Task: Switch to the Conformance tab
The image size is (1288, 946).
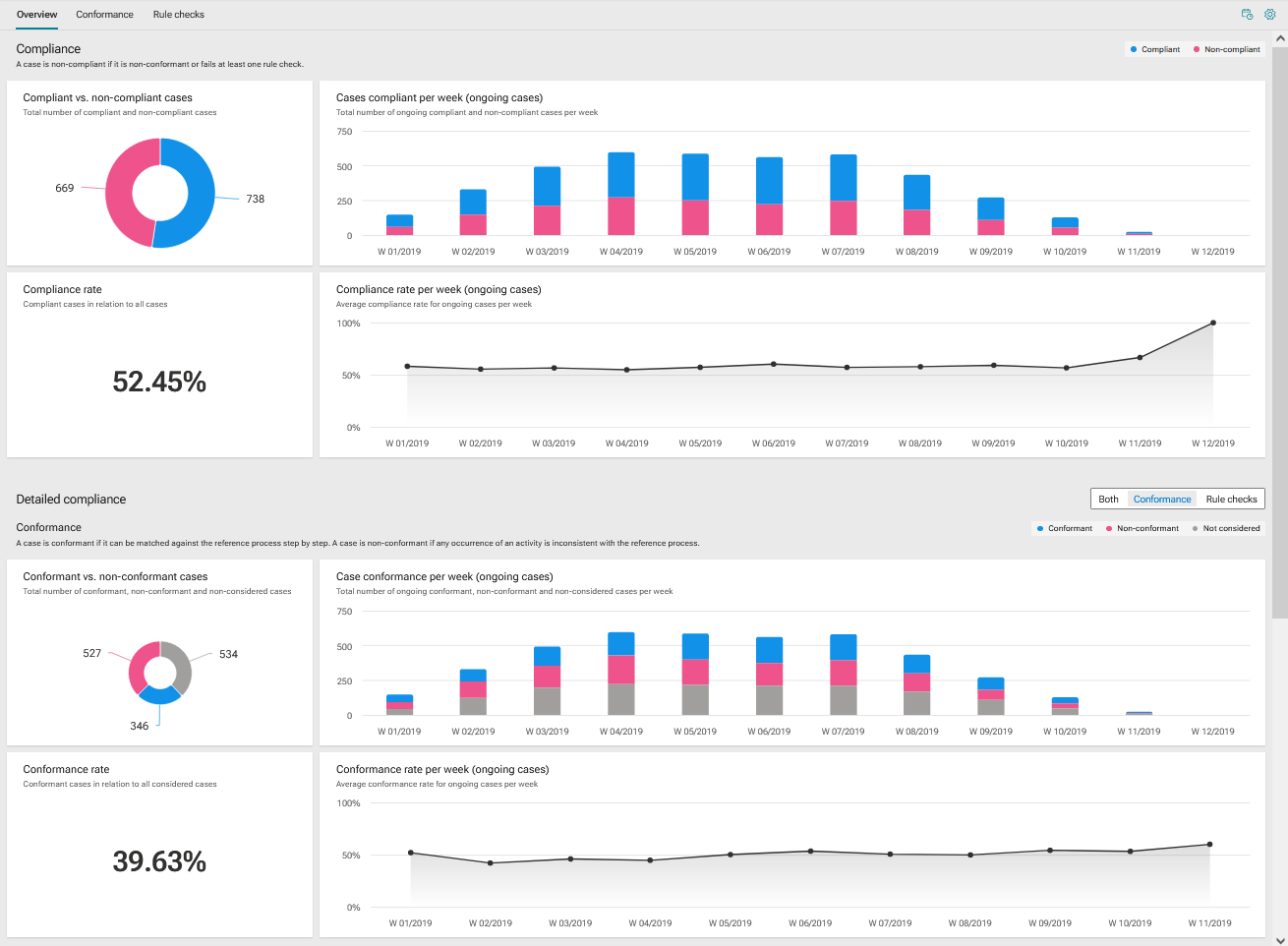Action: tap(104, 15)
